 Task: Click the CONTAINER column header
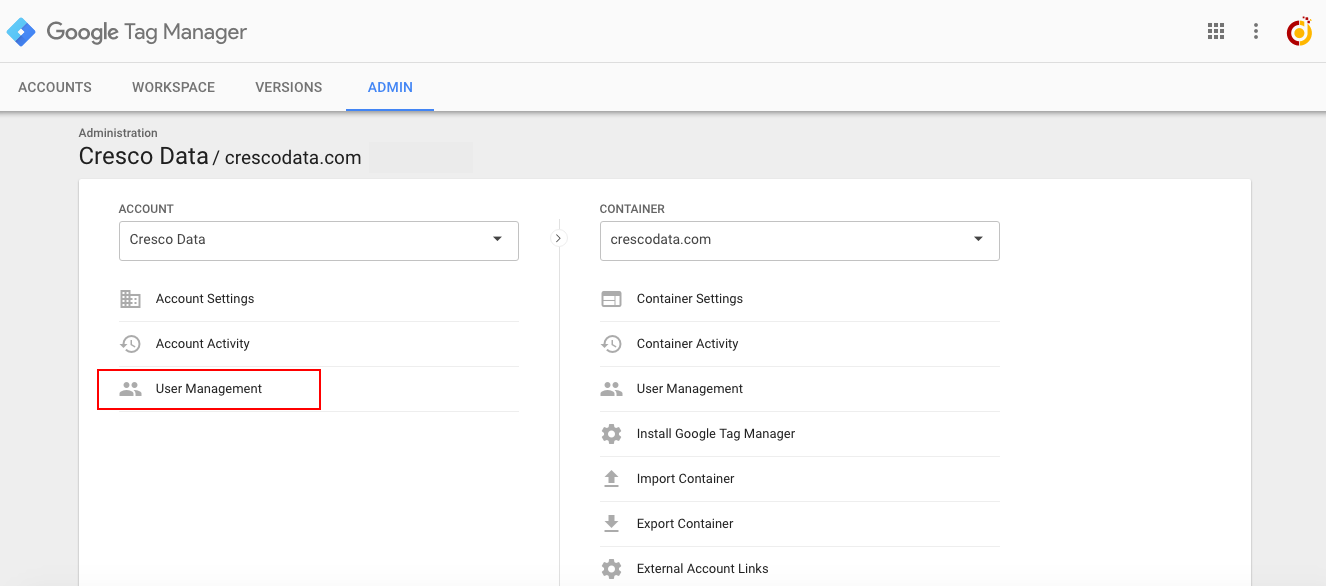coord(632,209)
